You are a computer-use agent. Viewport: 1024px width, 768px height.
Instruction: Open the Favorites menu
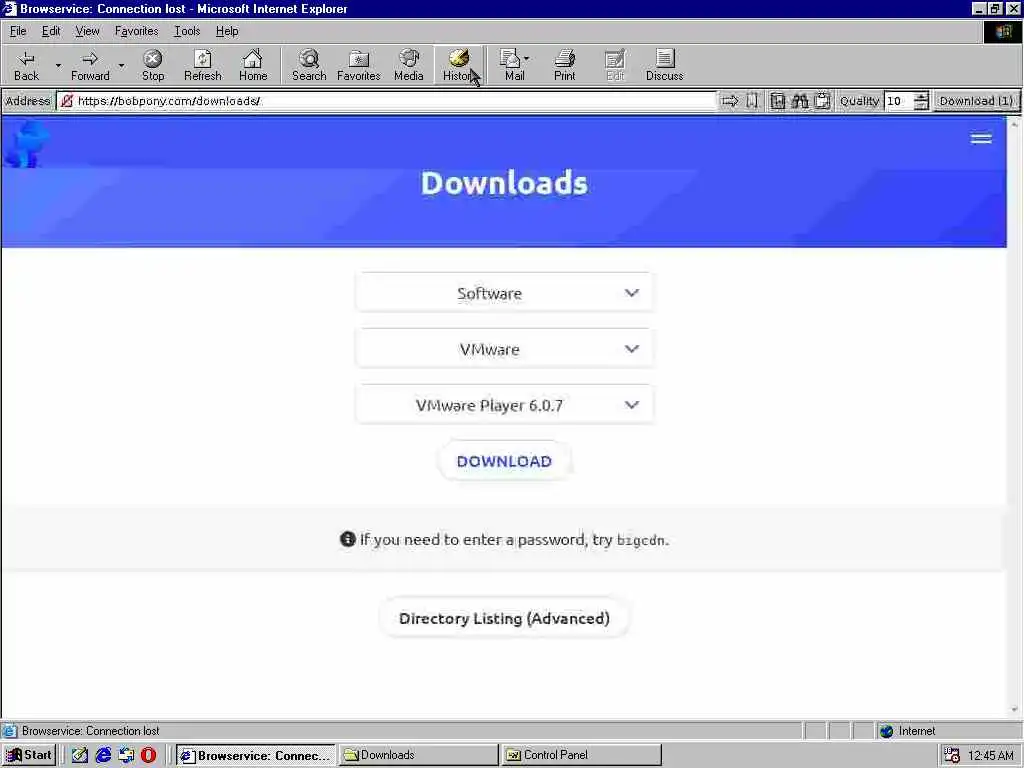point(136,31)
